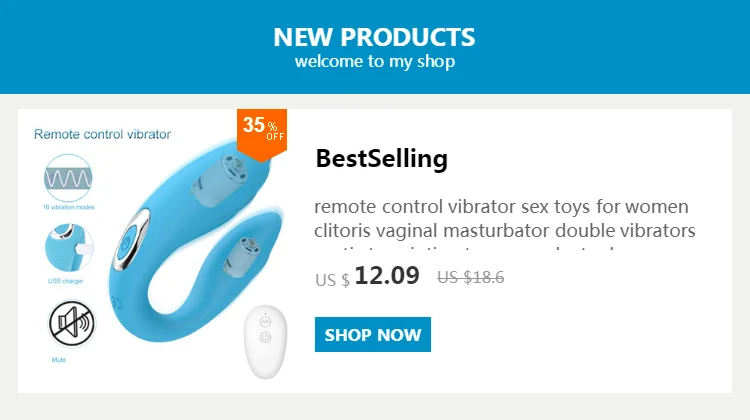750x420 pixels.
Task: Click the 35% OFF discount badge
Action: (262, 134)
